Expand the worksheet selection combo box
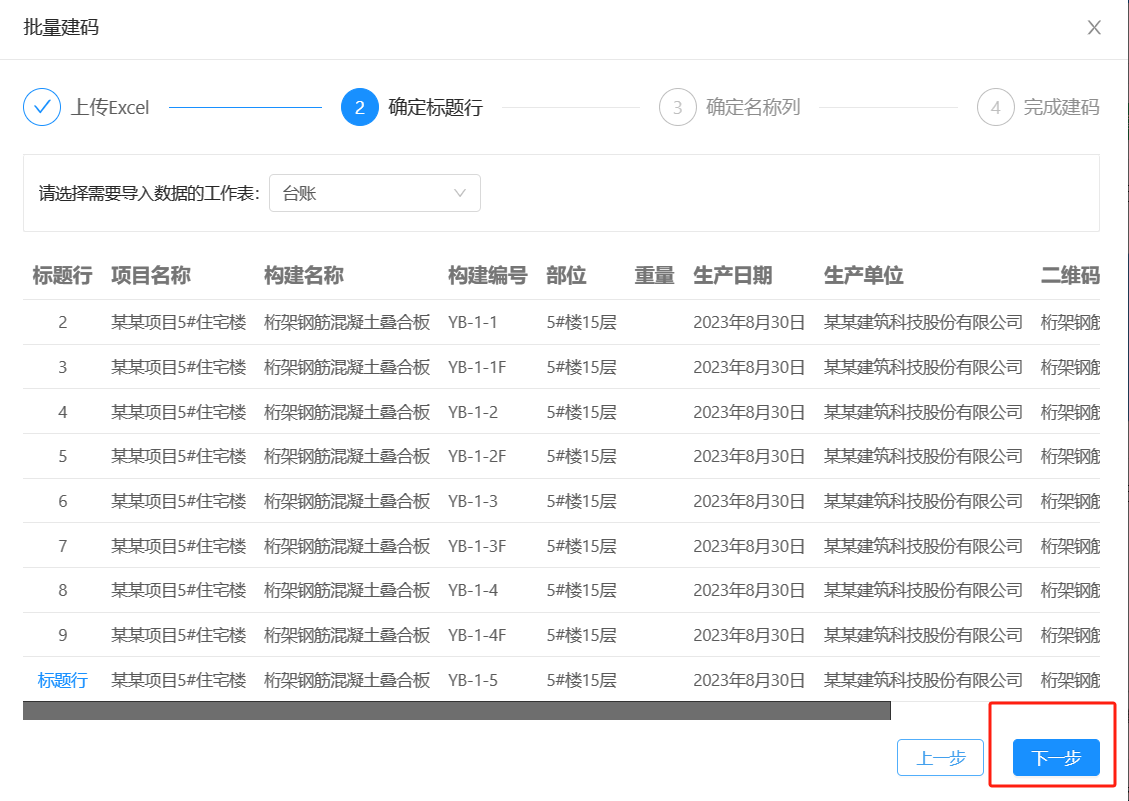This screenshot has height=801, width=1129. click(375, 192)
